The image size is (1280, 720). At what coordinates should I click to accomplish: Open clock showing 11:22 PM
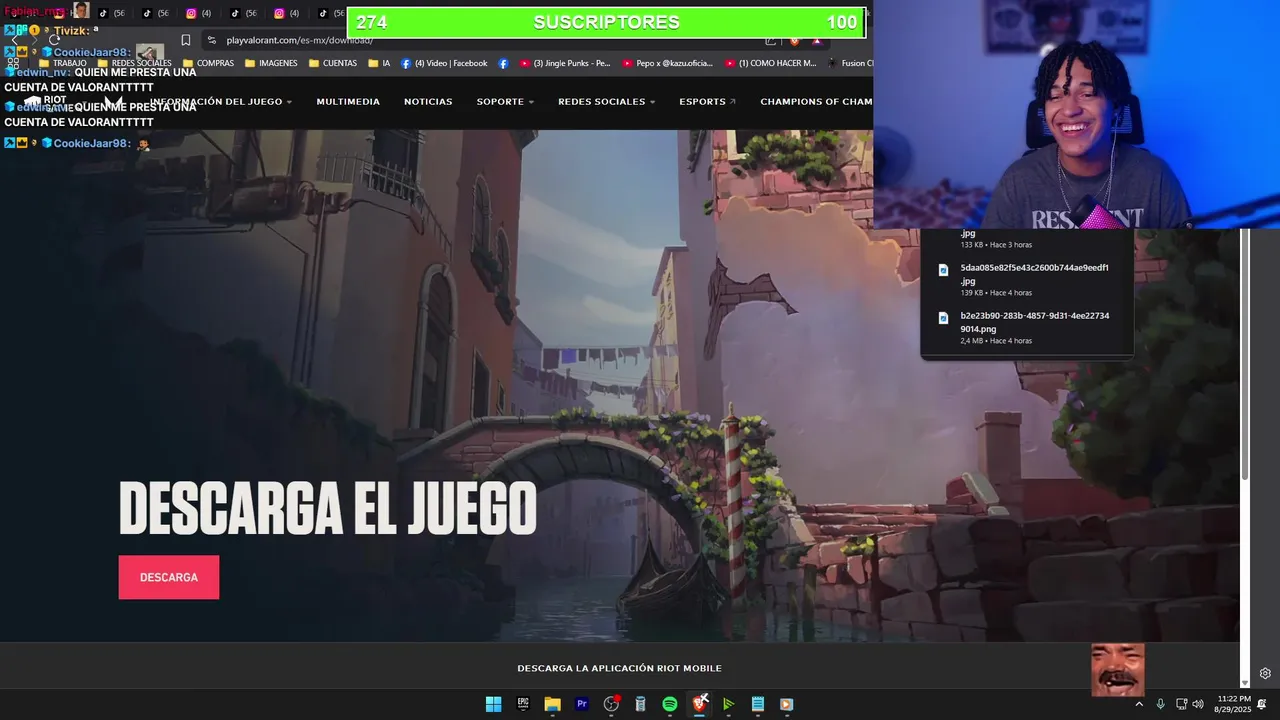click(1233, 704)
